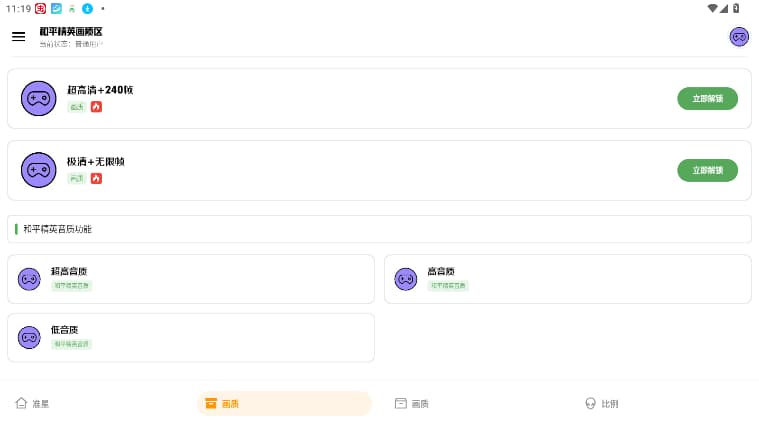The height and width of the screenshot is (427, 759).
Task: Tap the gamepad avatar icon at top right
Action: [739, 37]
